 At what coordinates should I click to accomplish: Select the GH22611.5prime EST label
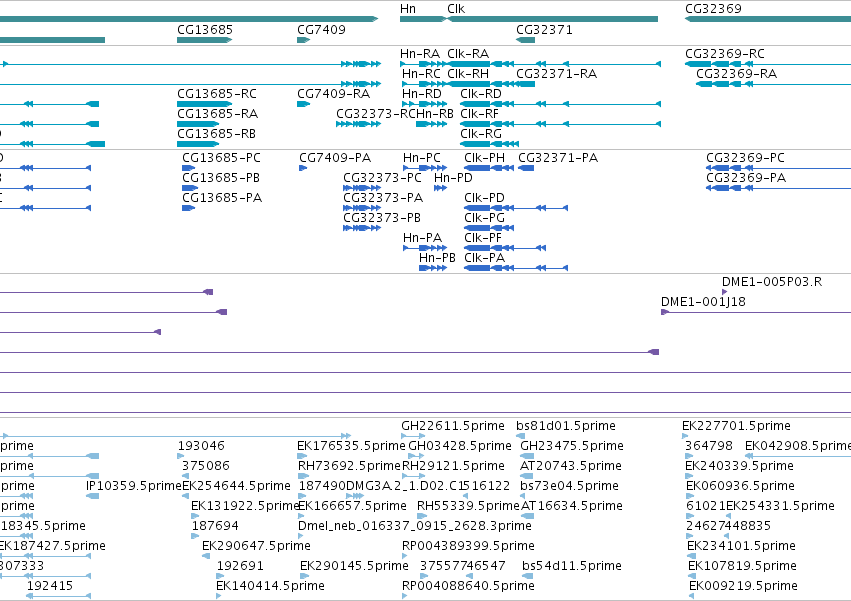(453, 426)
